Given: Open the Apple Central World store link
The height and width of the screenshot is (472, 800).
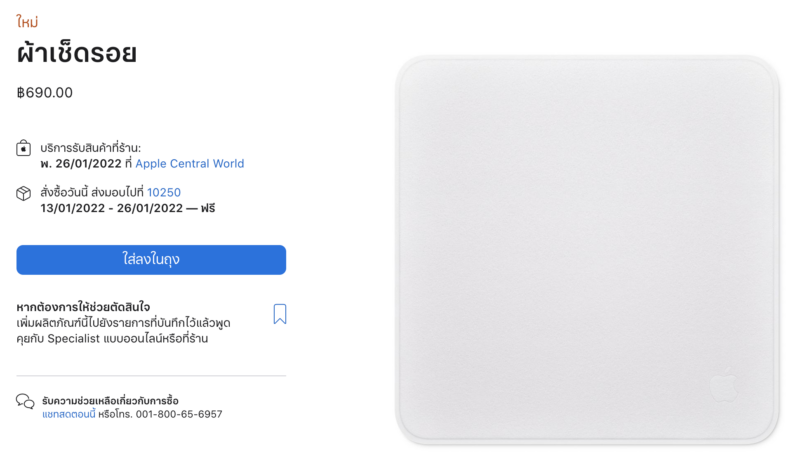Looking at the screenshot, I should click(x=189, y=164).
